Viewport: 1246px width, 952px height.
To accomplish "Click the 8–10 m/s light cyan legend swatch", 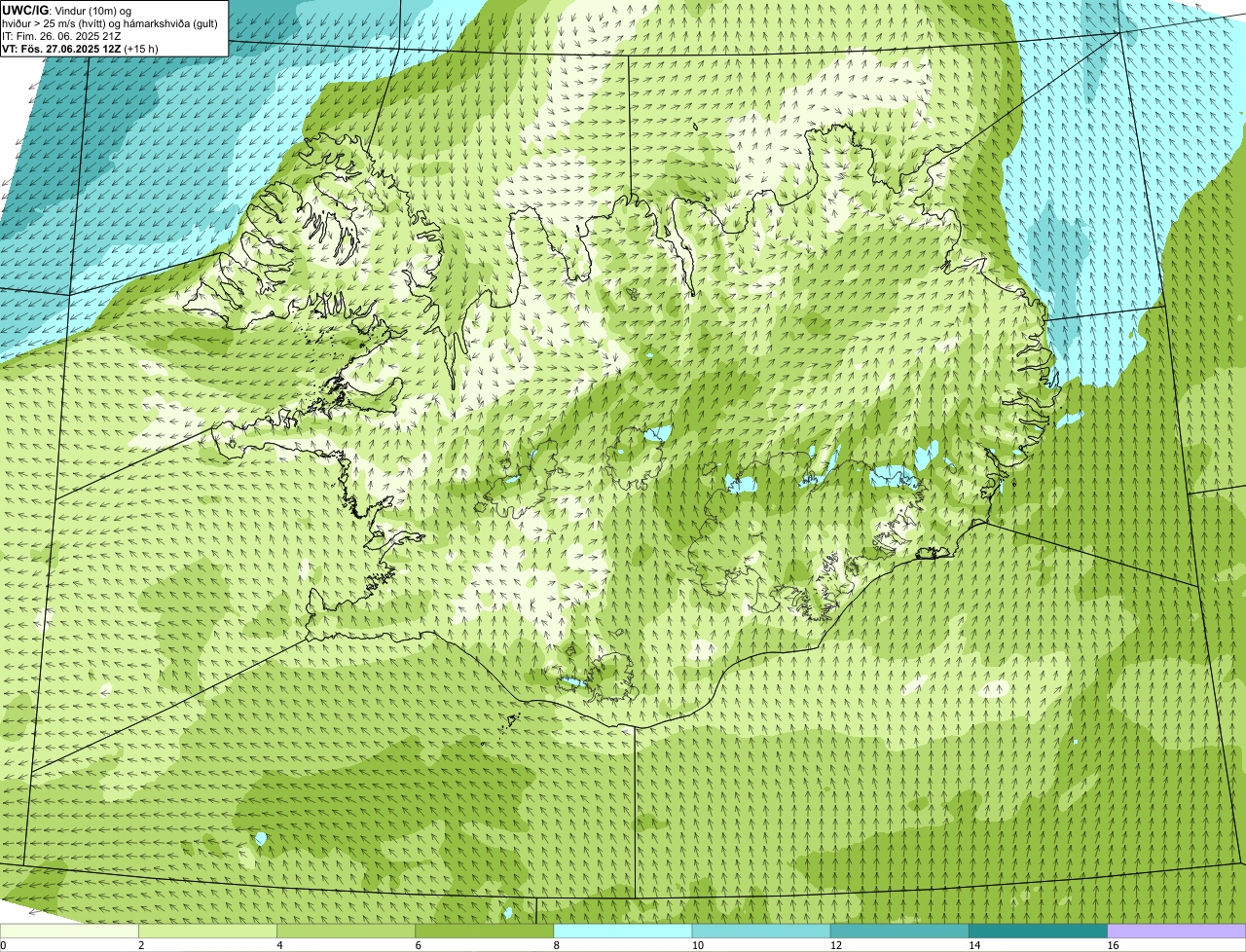I will tap(624, 932).
